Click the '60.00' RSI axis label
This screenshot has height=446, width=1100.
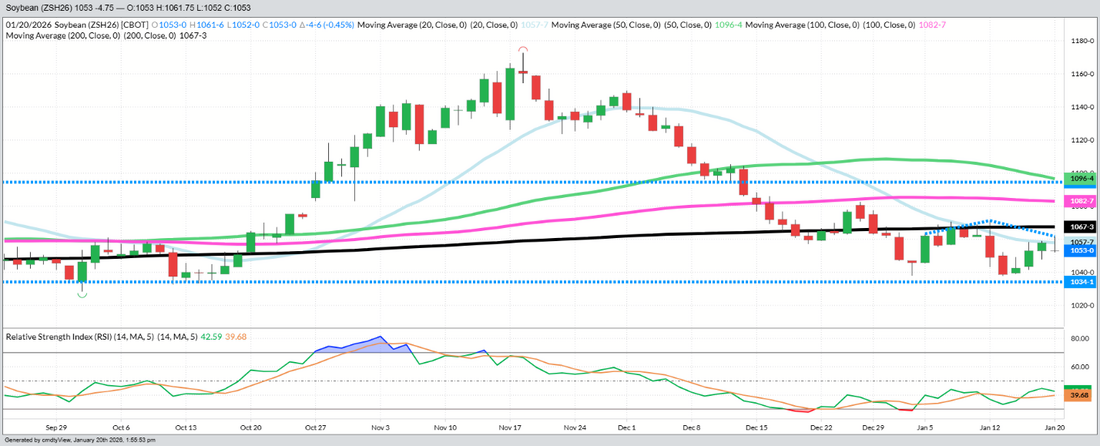(x=1080, y=367)
